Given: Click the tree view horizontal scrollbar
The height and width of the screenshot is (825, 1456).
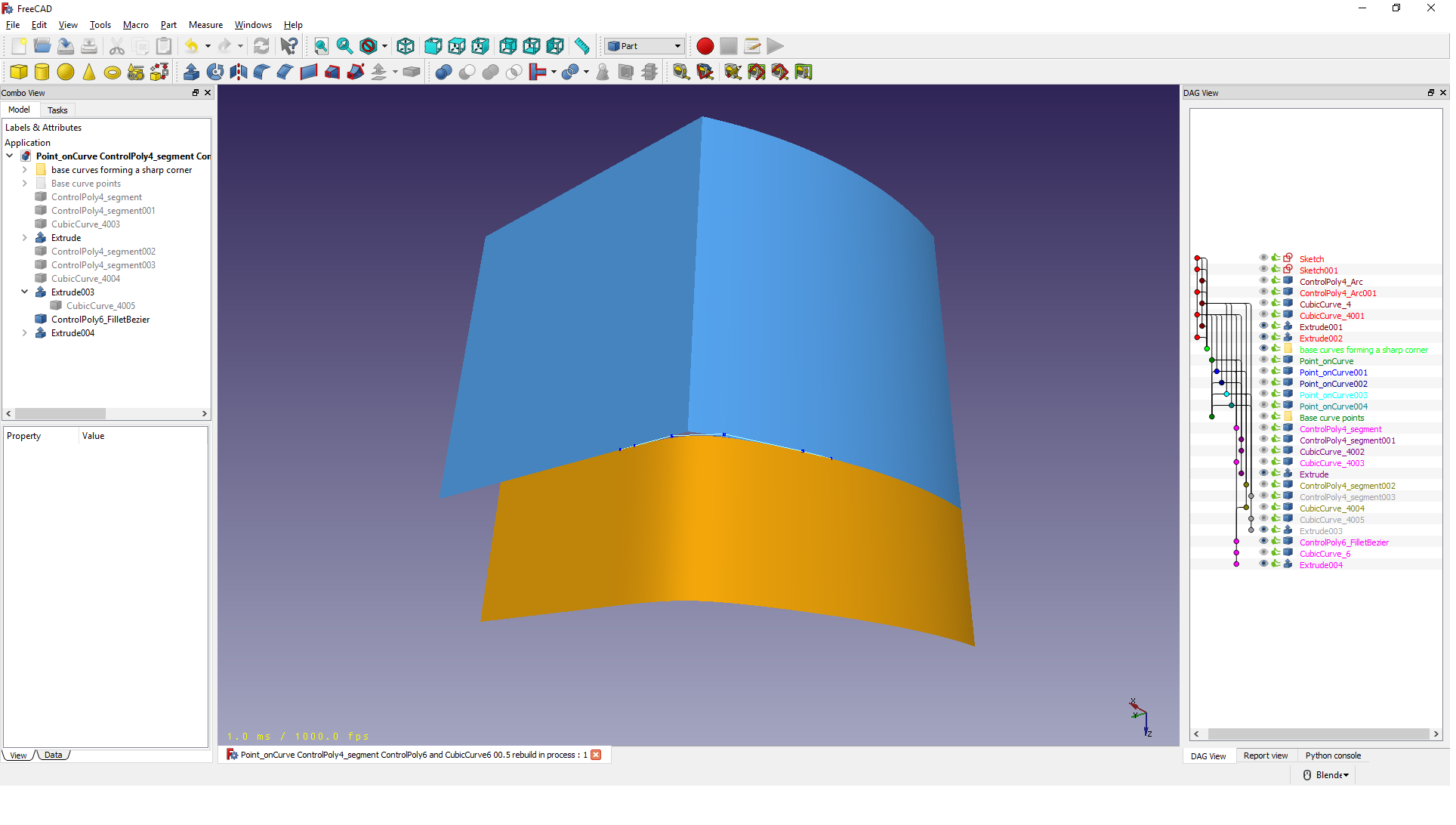Looking at the screenshot, I should tap(60, 414).
